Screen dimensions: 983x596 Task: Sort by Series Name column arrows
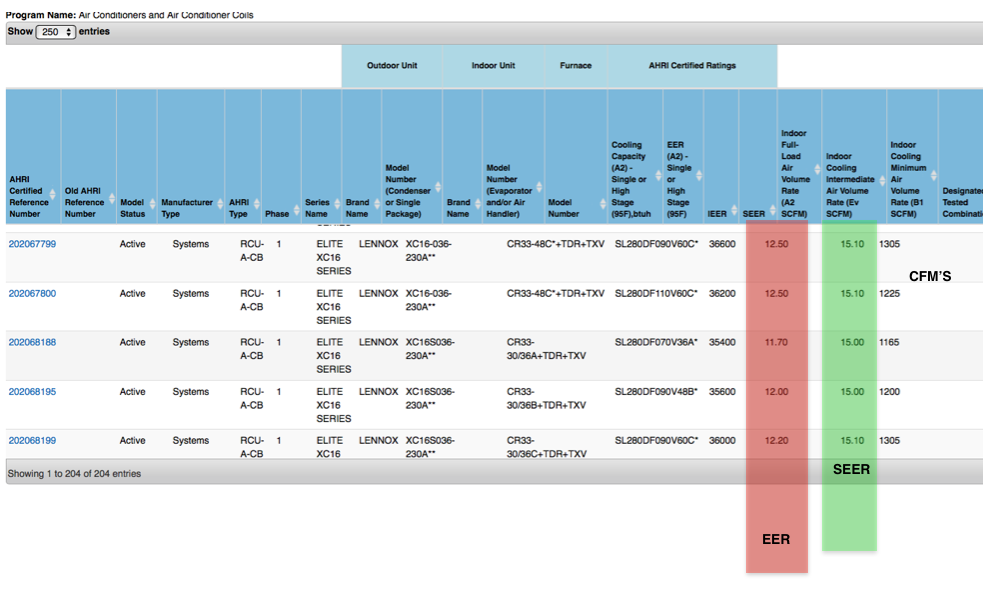[x=335, y=204]
